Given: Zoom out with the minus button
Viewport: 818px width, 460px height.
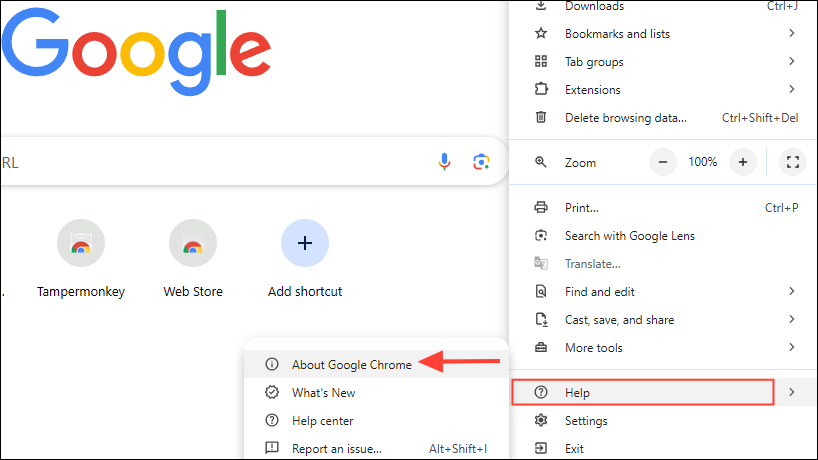Looking at the screenshot, I should point(663,162).
